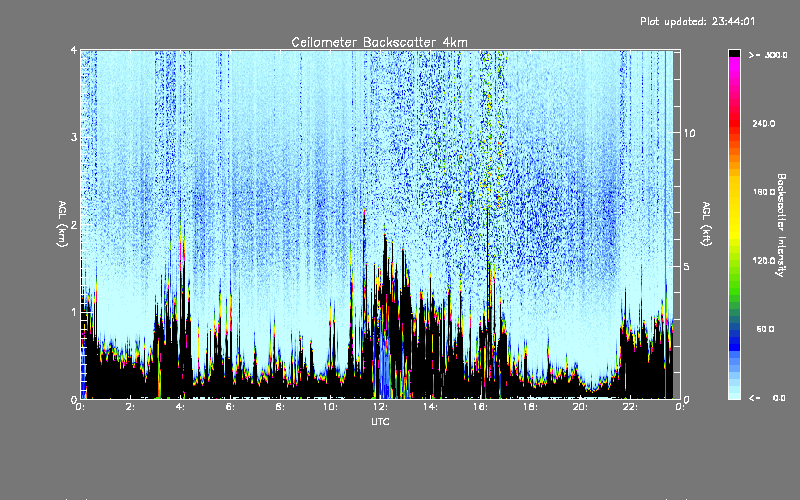The image size is (800, 500).
Task: Click the 'Plot updated: 23:44:01' timestamp
Action: tap(697, 21)
